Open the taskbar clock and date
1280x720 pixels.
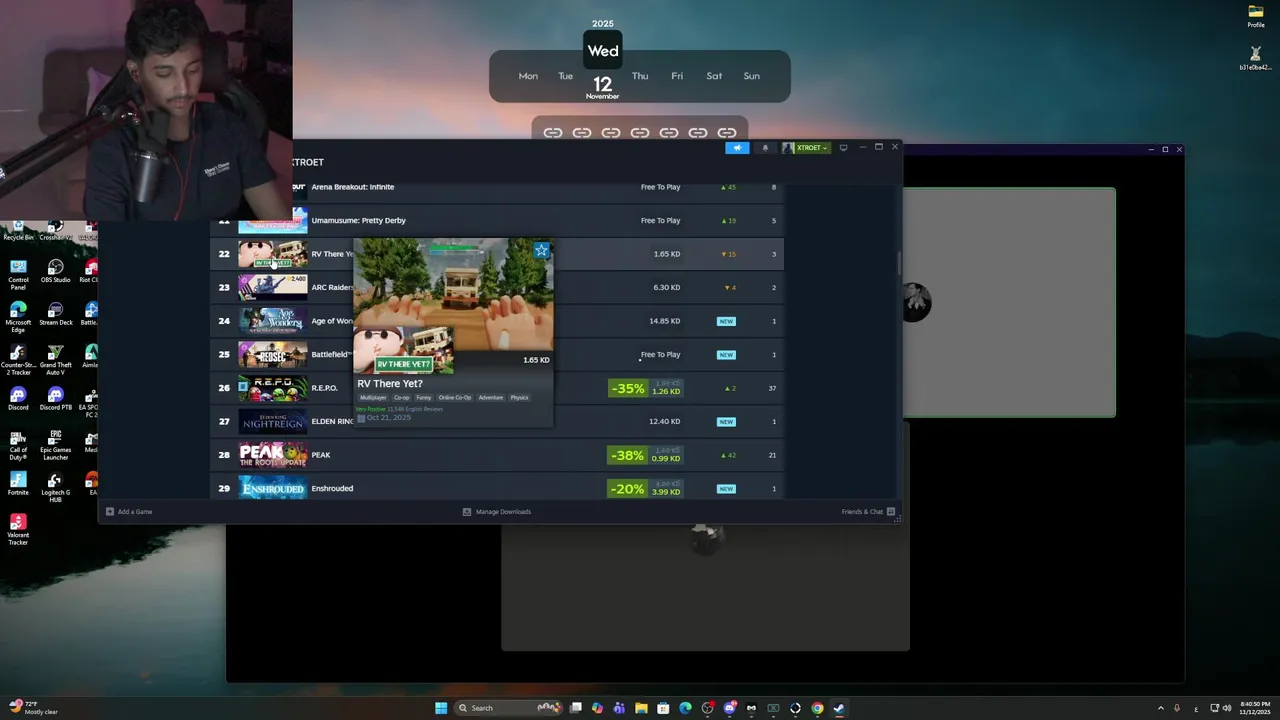tap(1256, 708)
